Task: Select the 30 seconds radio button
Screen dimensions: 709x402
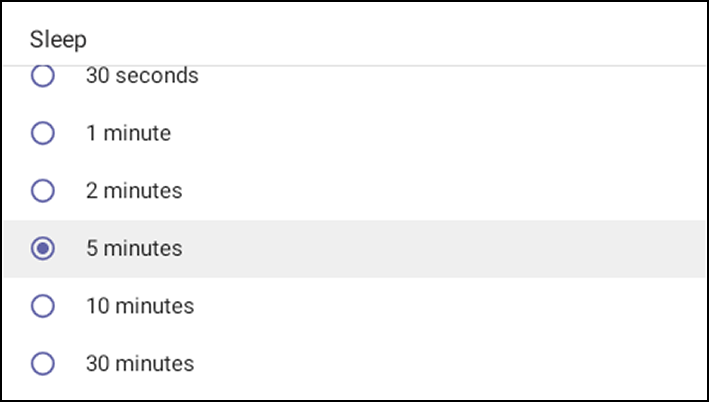Action: point(43,76)
